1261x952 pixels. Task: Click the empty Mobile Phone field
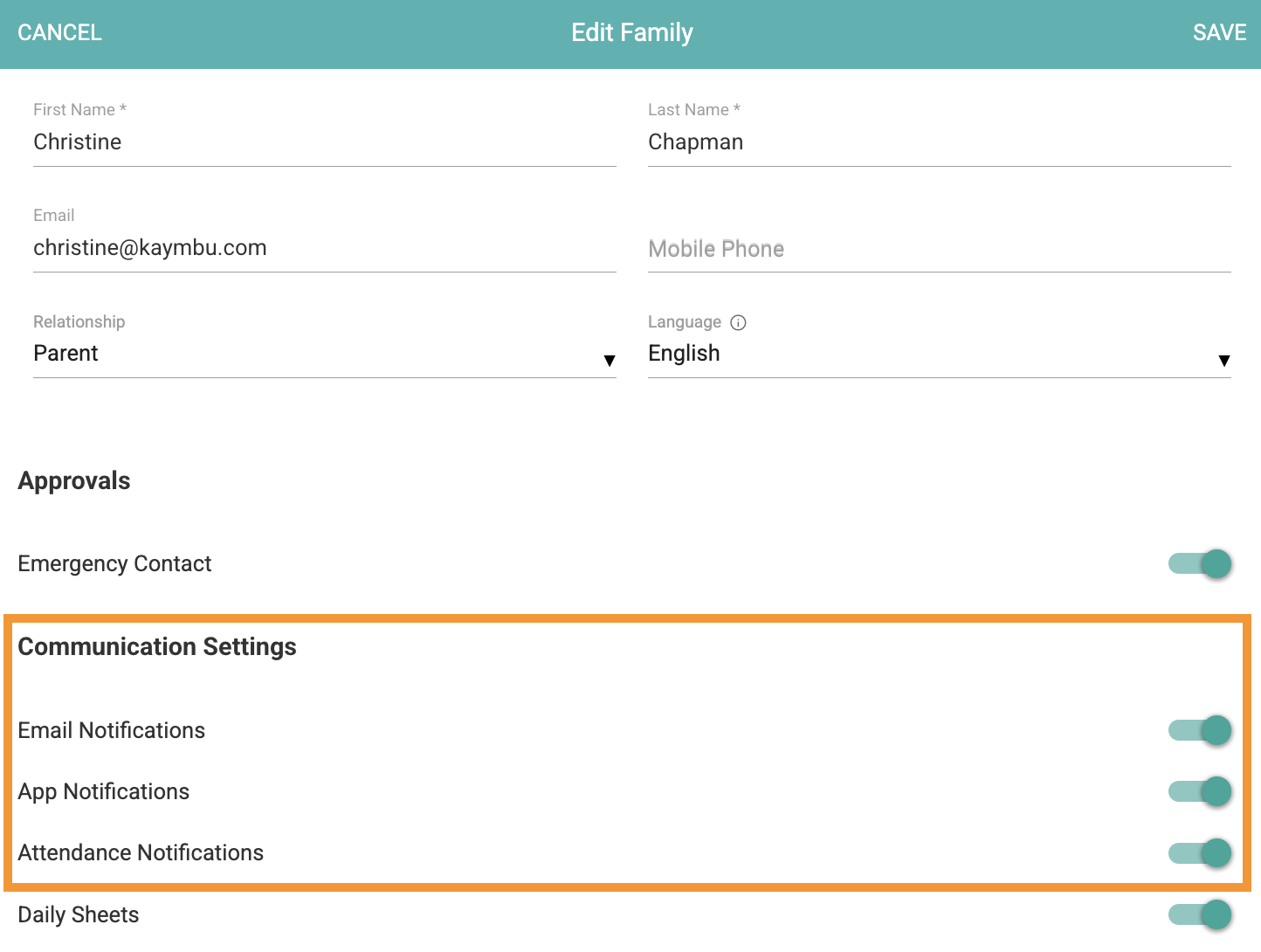[939, 249]
